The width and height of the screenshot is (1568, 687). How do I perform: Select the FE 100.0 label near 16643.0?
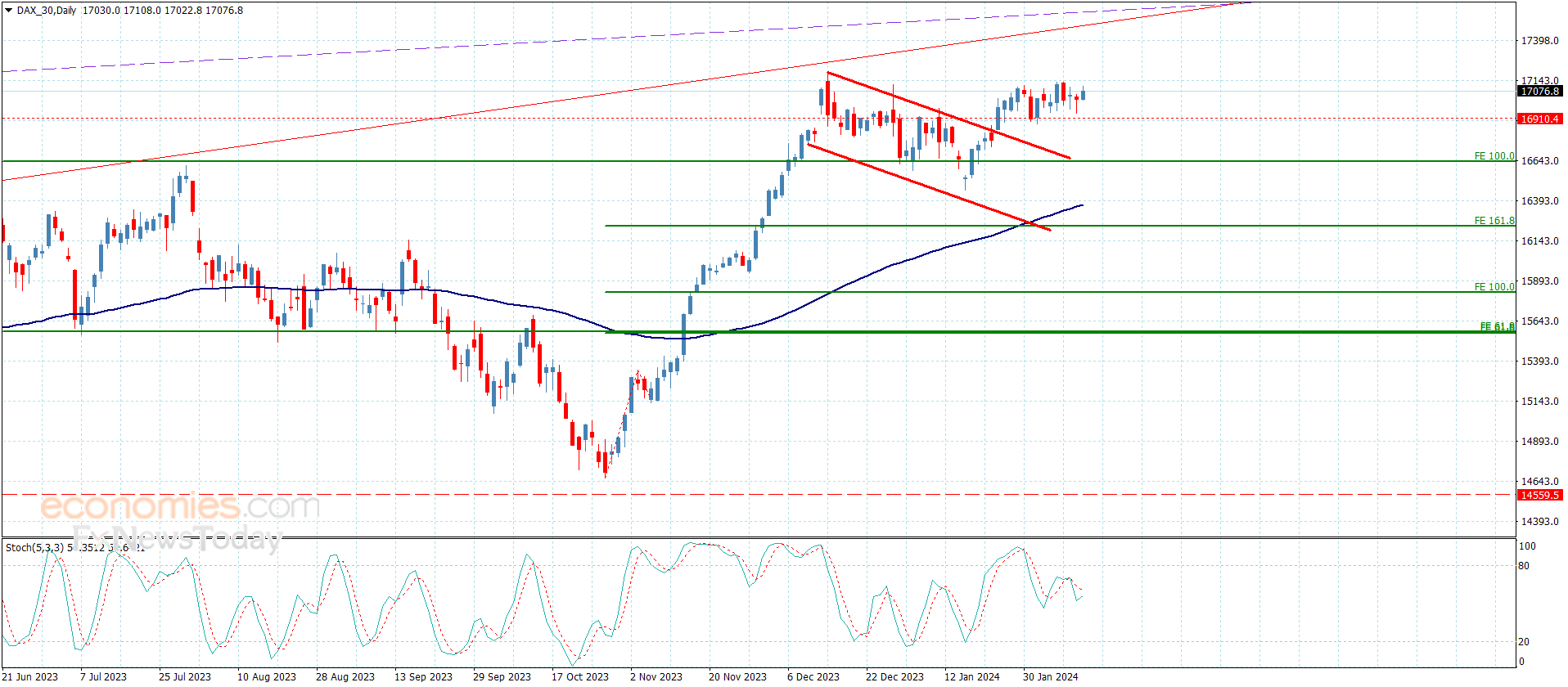[x=1494, y=156]
